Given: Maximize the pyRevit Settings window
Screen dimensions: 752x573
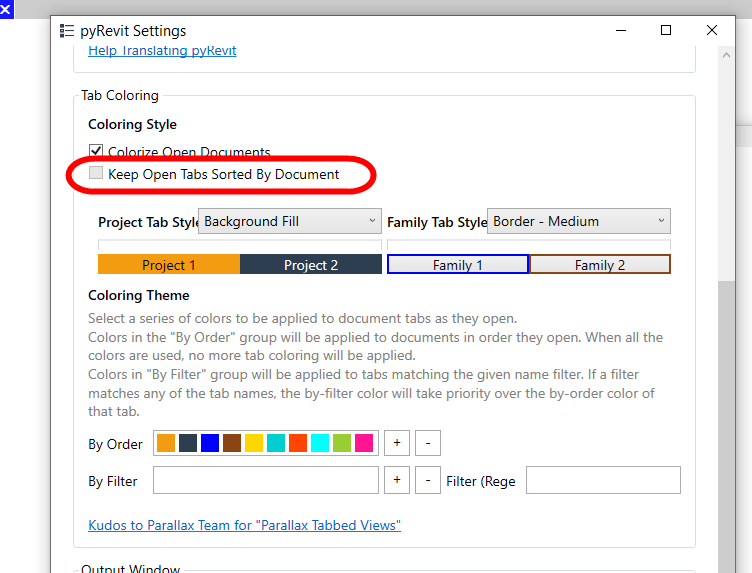Looking at the screenshot, I should tap(666, 30).
